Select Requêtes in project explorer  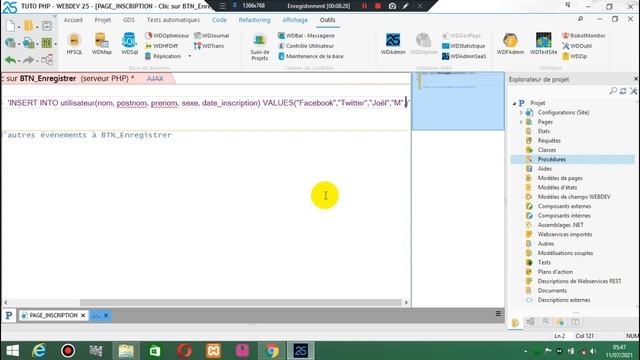click(x=549, y=140)
